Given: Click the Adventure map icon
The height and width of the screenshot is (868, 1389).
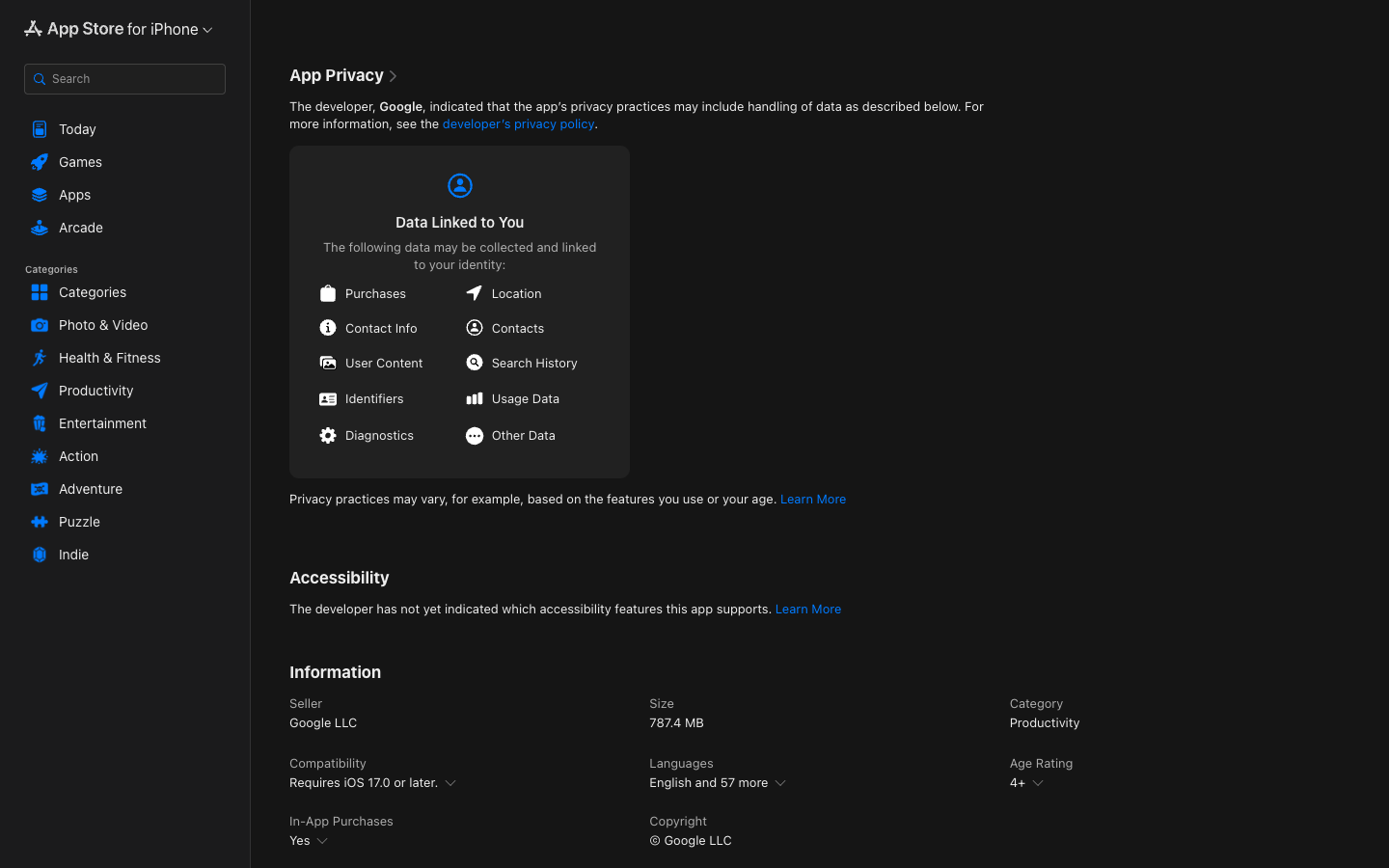Looking at the screenshot, I should pos(40,489).
